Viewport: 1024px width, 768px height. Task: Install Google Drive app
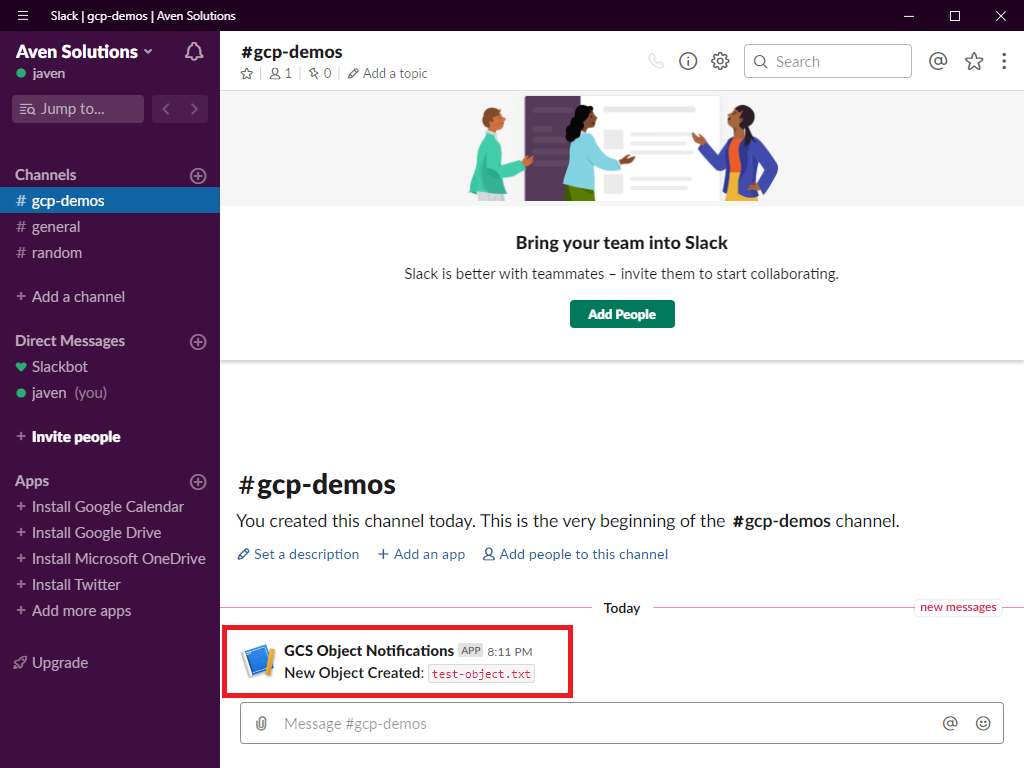pos(89,533)
